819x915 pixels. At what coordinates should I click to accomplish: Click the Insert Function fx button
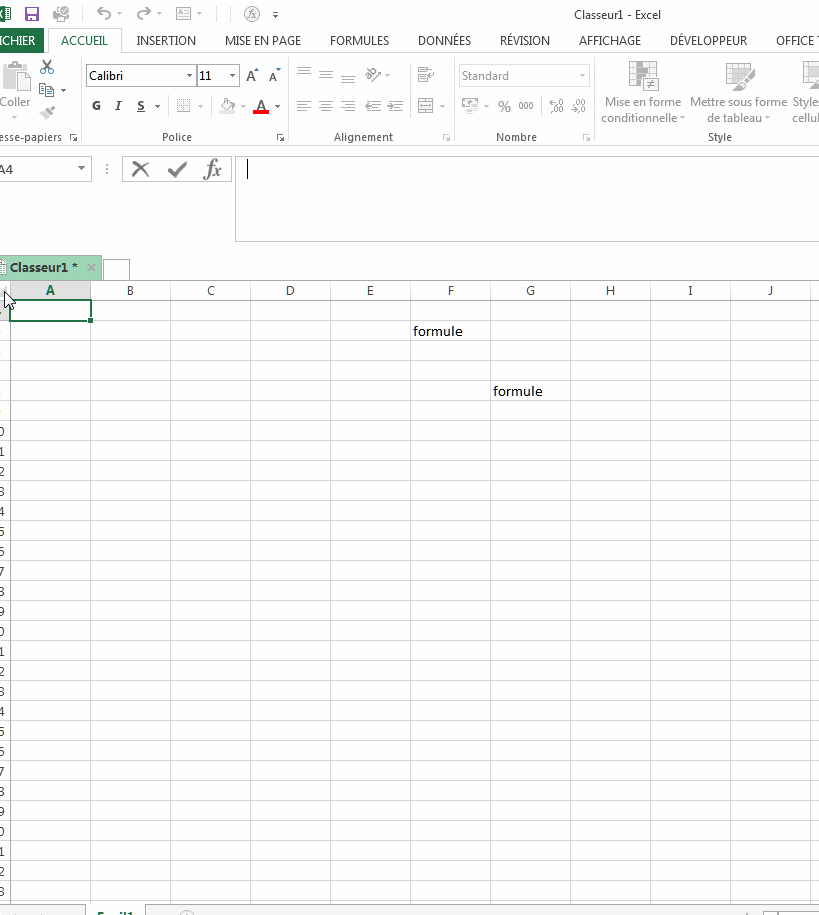pyautogui.click(x=212, y=169)
